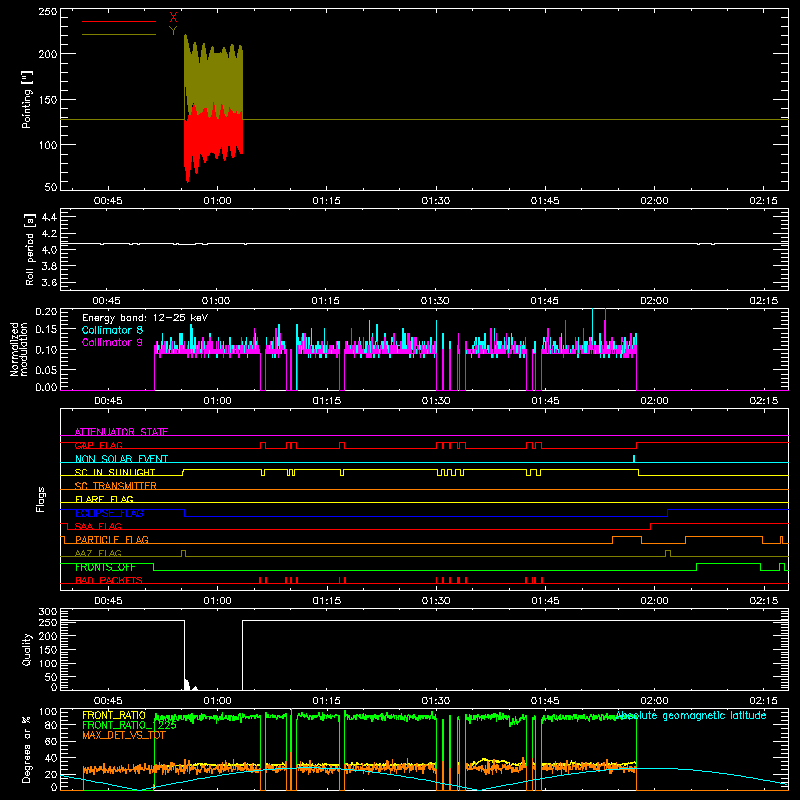
Task: Click the 00:45 time label under Quality plot
Action: (108, 701)
